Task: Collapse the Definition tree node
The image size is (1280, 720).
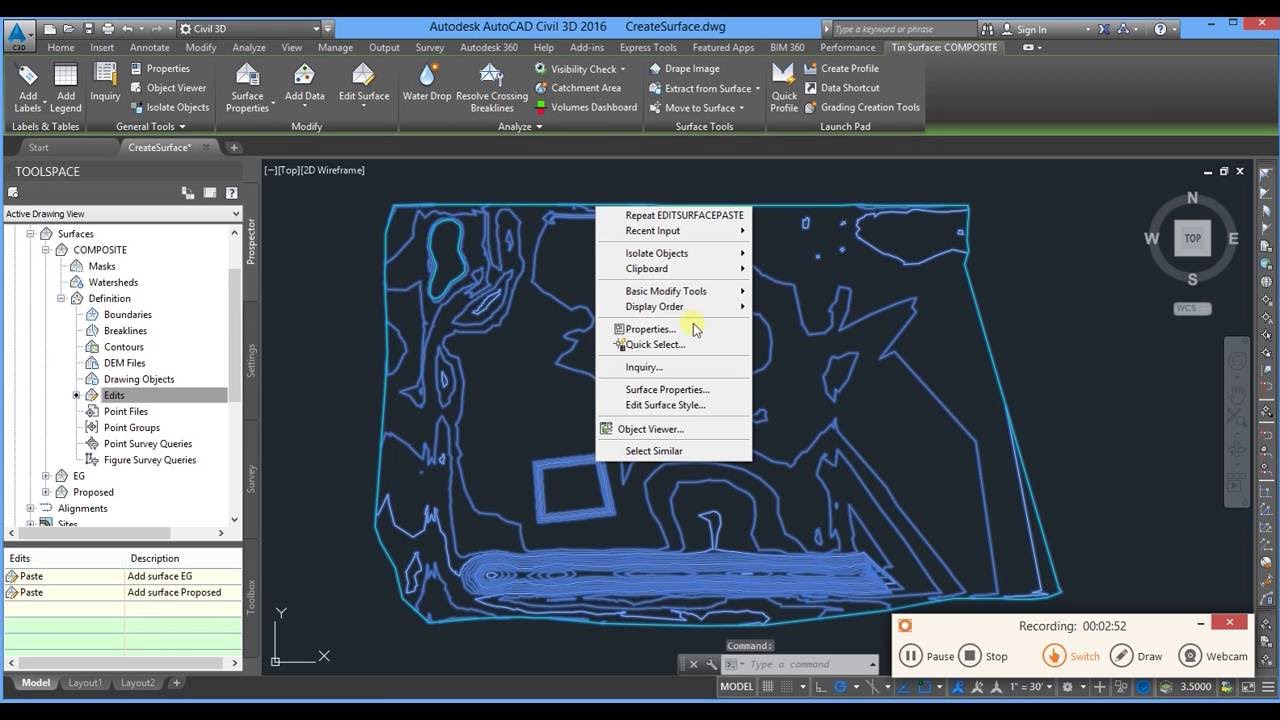Action: (61, 298)
